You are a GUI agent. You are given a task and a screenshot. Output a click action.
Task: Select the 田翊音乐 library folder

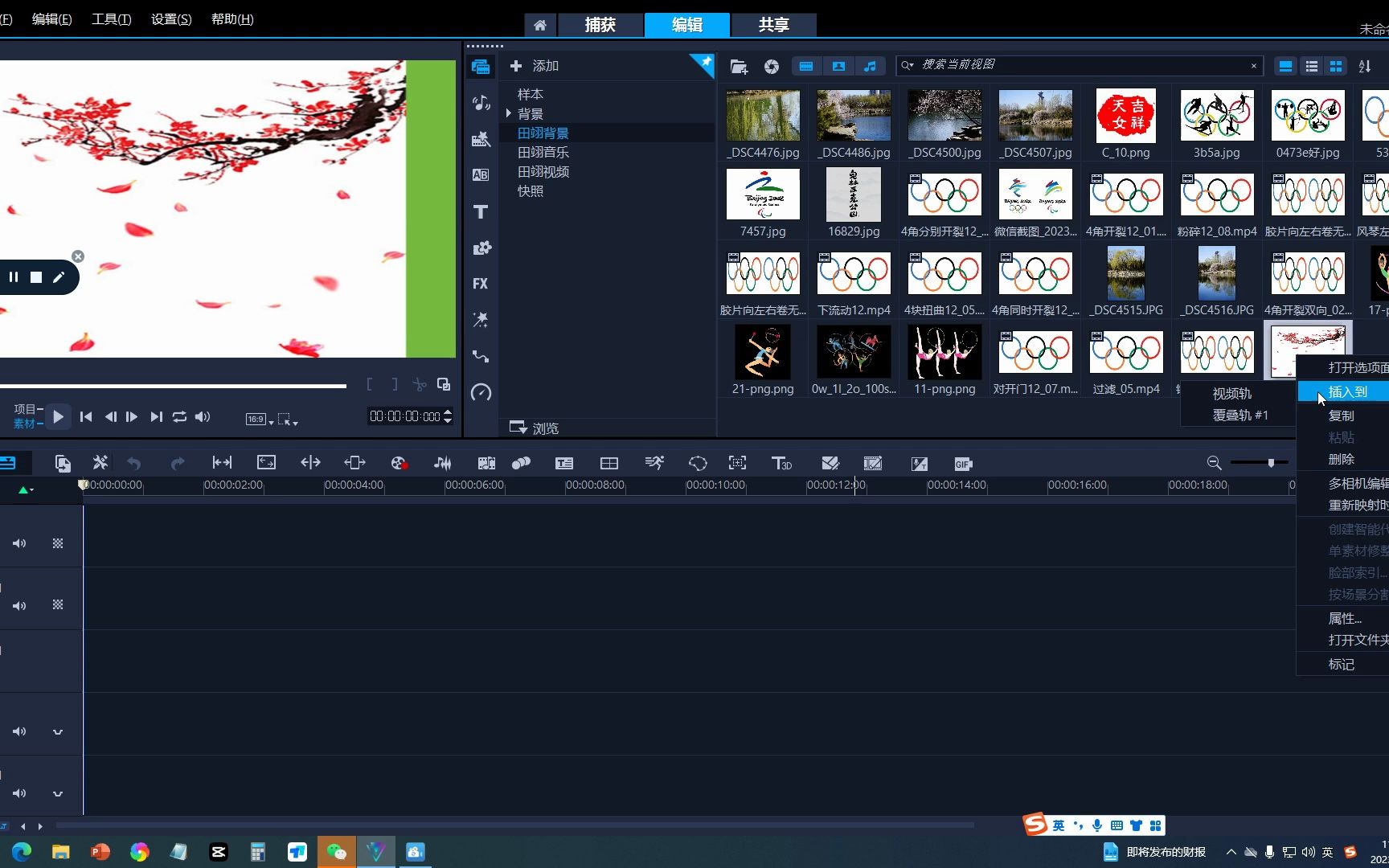543,153
